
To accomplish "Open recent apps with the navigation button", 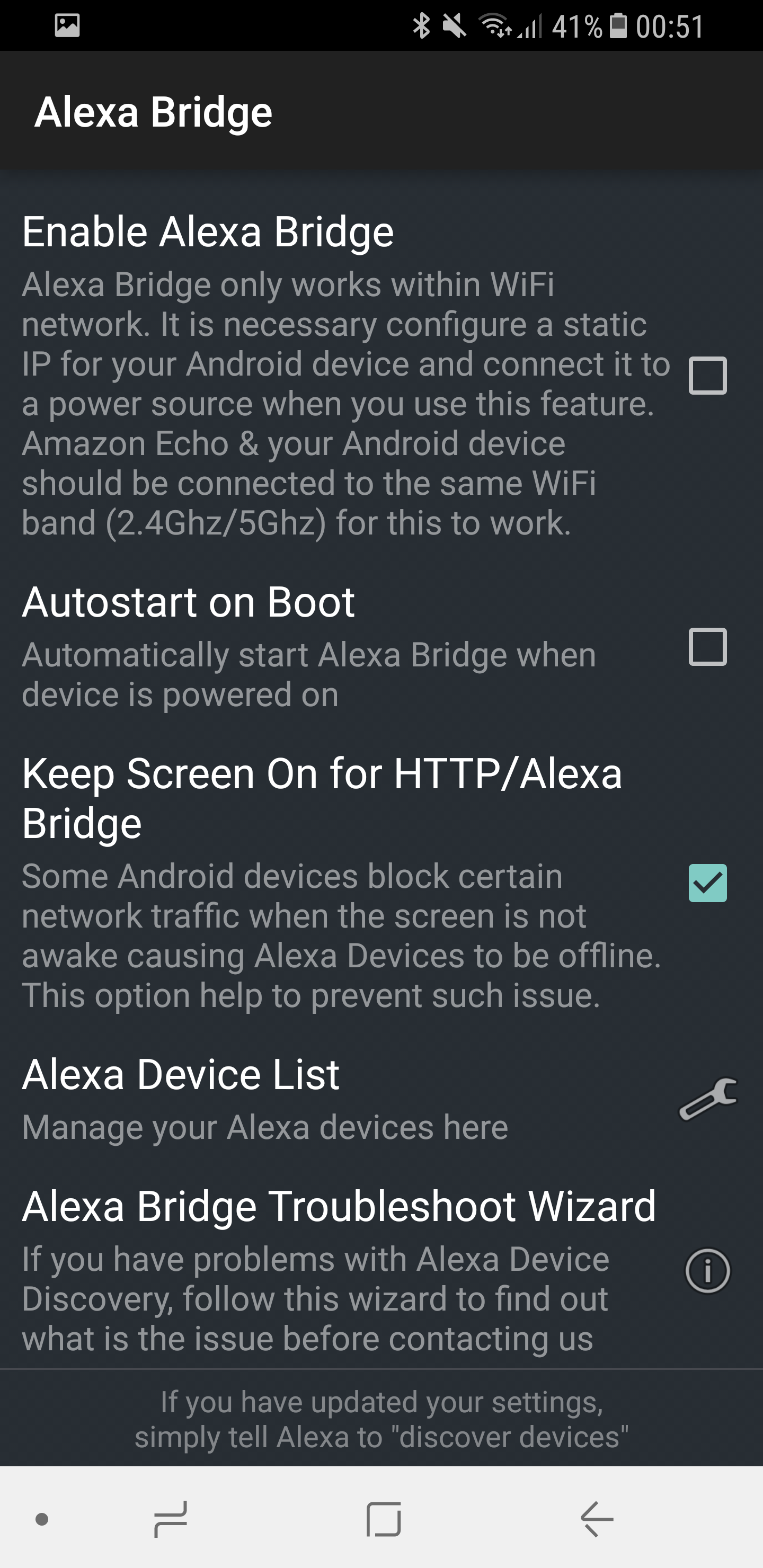I will click(x=171, y=1519).
